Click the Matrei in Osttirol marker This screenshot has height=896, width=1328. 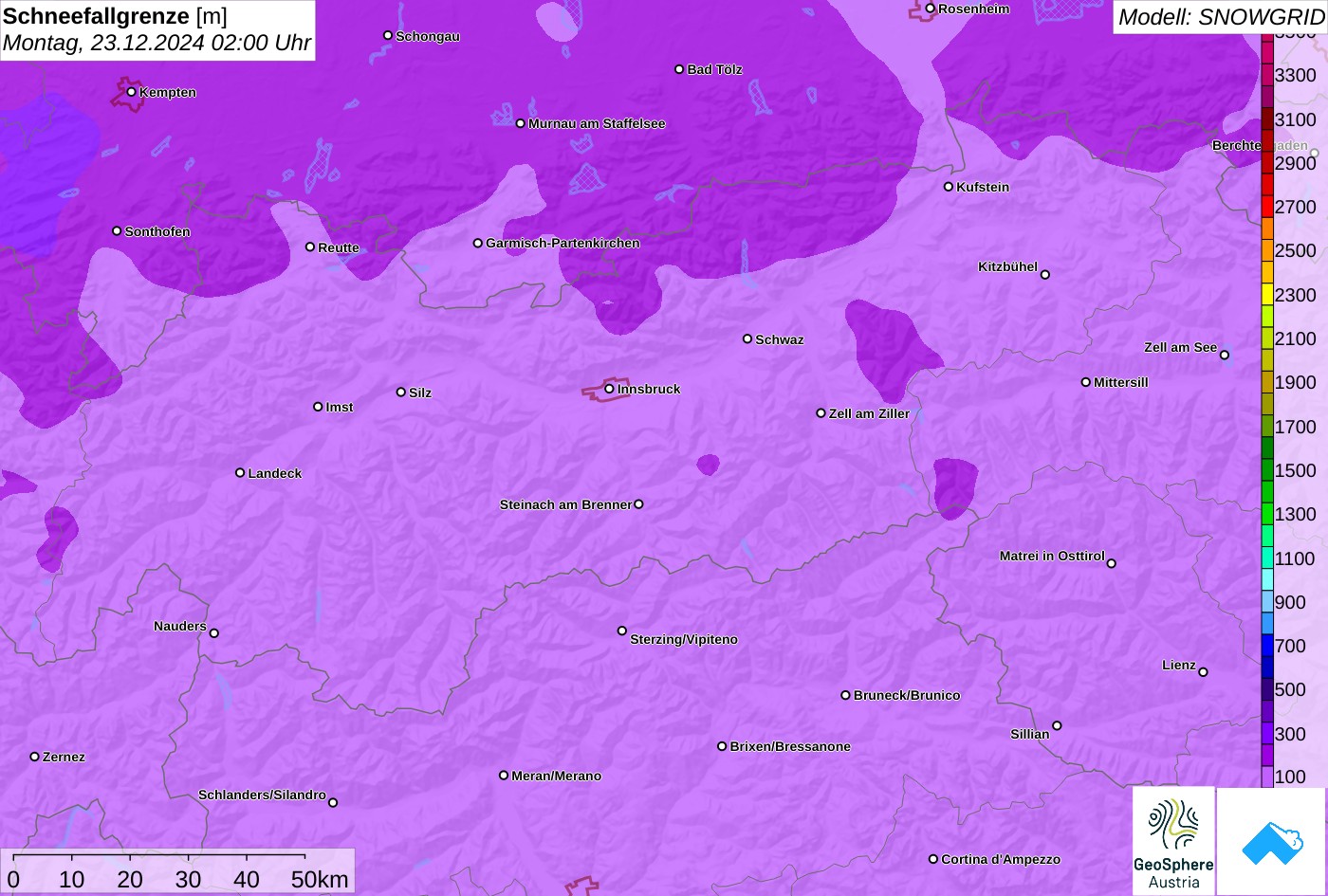click(x=1112, y=563)
